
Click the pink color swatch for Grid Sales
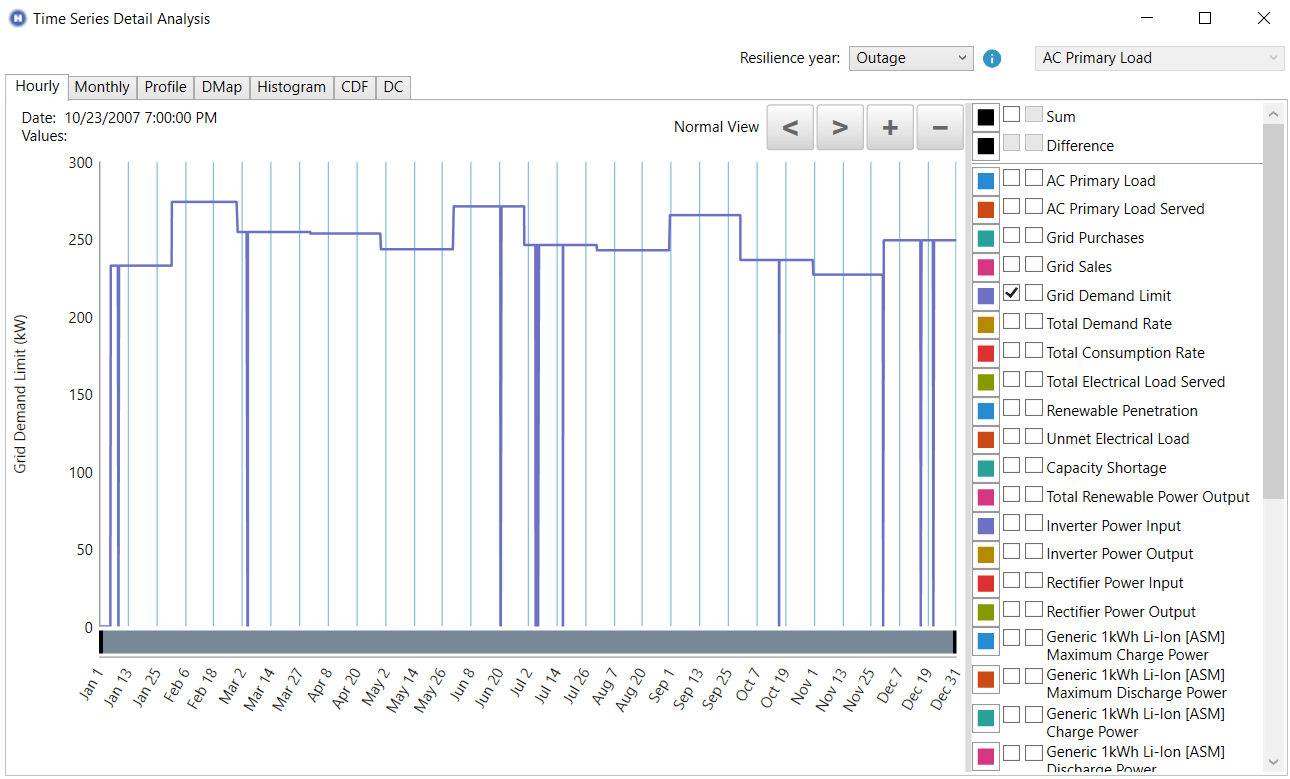click(x=985, y=266)
